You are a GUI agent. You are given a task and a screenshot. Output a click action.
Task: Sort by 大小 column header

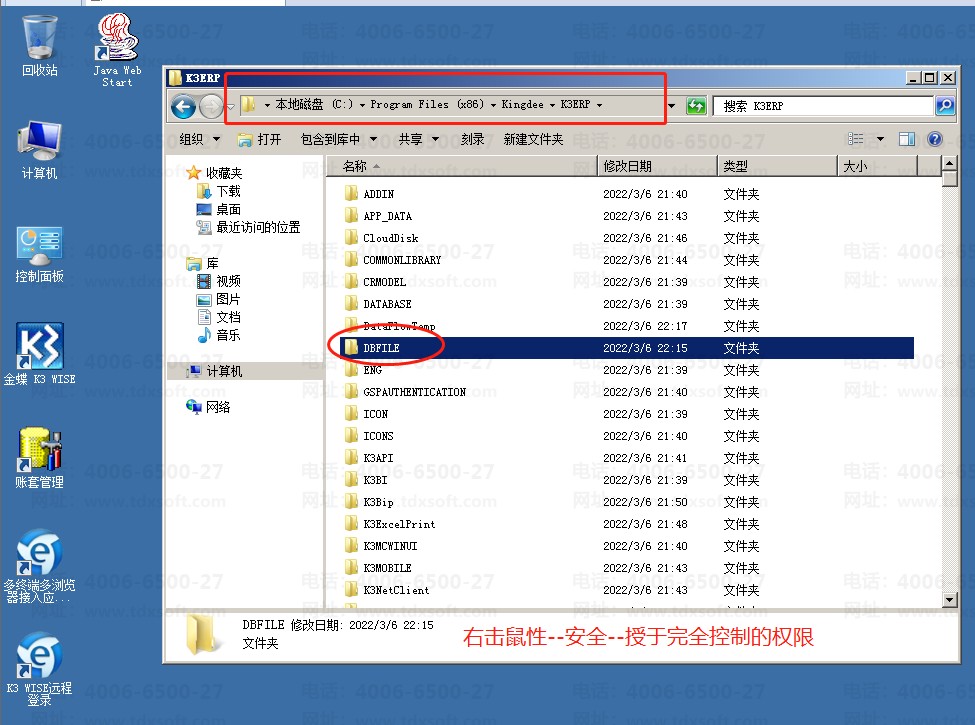coord(877,166)
